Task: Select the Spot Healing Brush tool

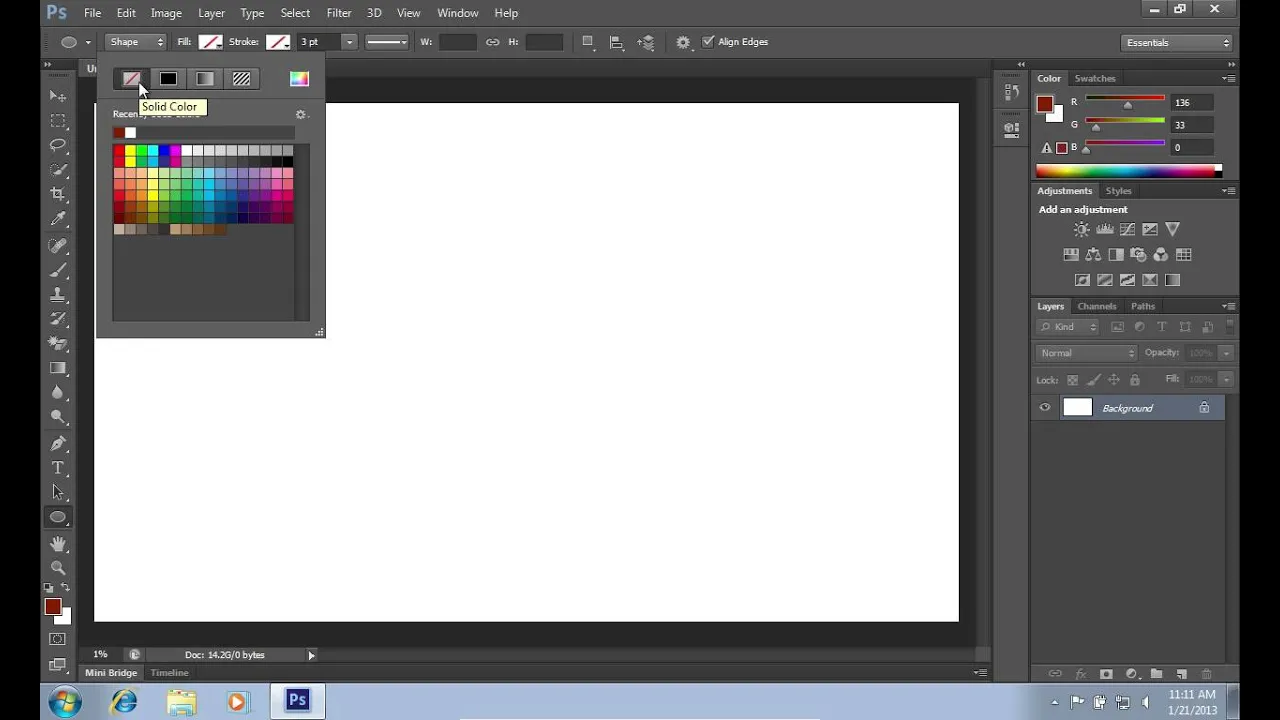Action: coord(58,246)
